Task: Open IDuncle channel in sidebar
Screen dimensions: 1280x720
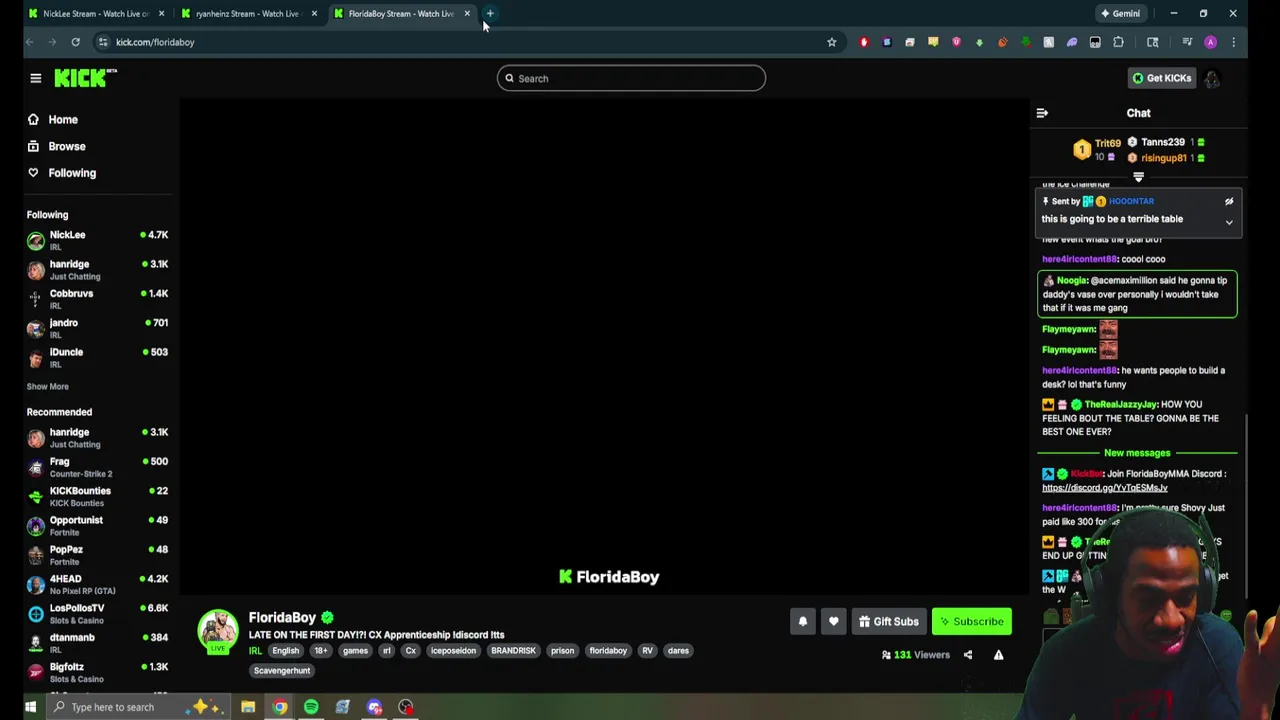Action: tap(98, 357)
